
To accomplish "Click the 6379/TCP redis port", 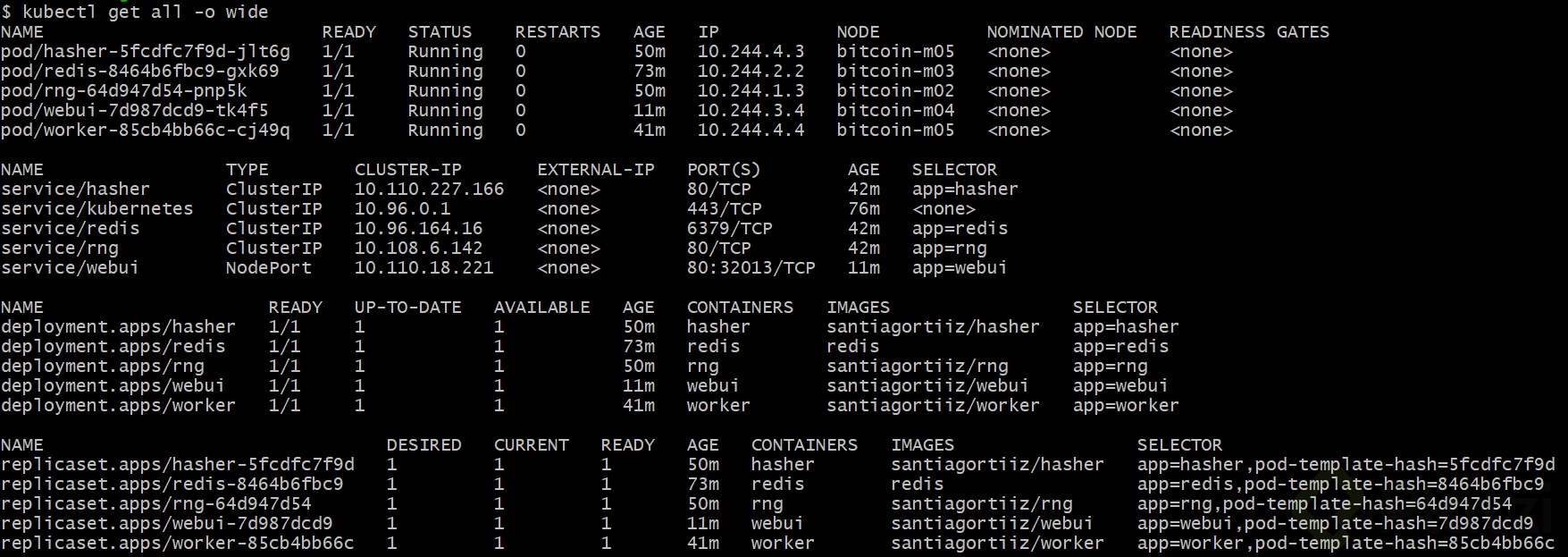I will pos(729,229).
